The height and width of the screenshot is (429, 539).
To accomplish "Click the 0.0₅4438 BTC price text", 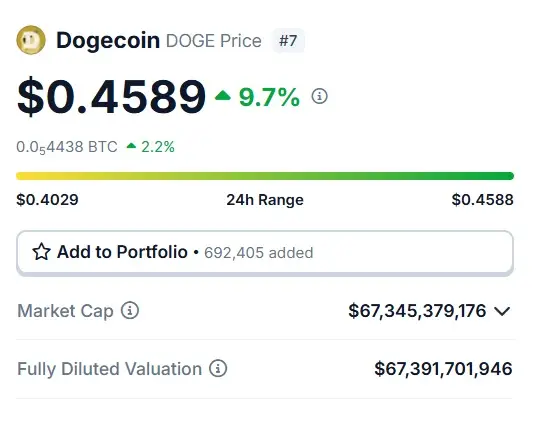I will tap(67, 147).
